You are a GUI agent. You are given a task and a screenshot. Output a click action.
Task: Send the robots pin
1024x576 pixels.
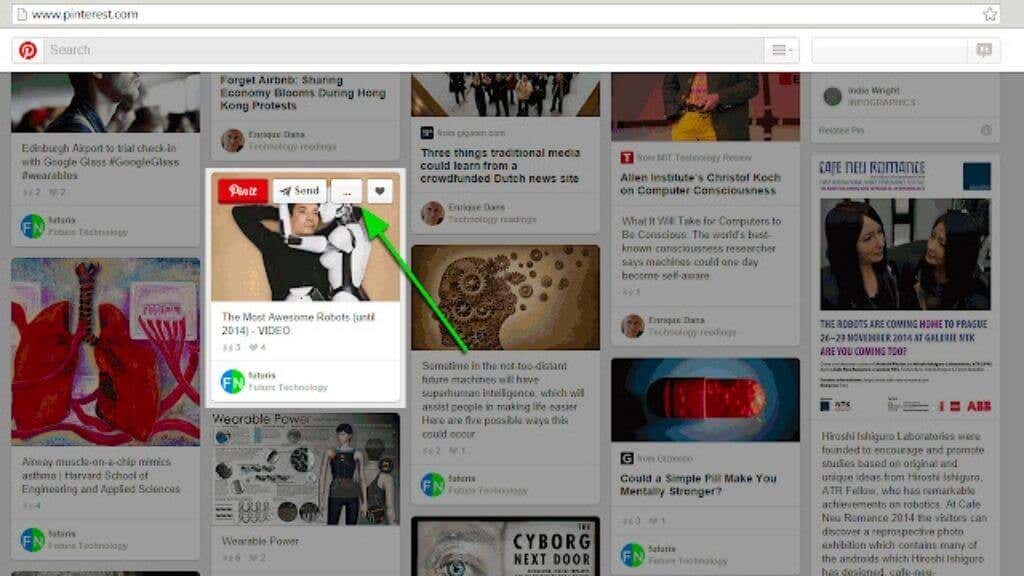pos(300,191)
